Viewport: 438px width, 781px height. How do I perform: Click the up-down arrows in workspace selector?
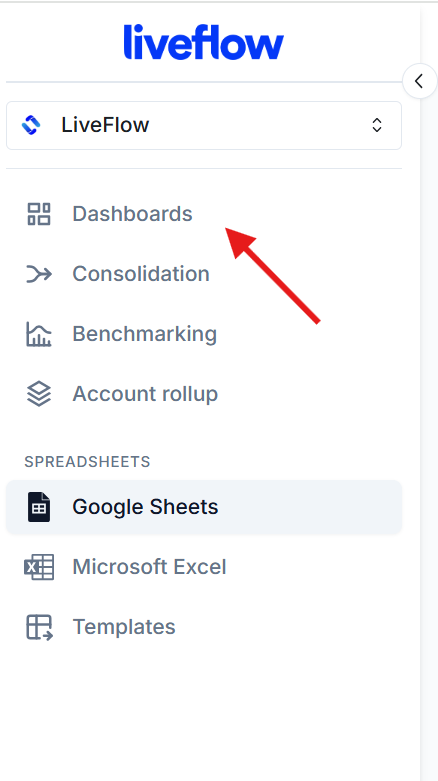(377, 125)
